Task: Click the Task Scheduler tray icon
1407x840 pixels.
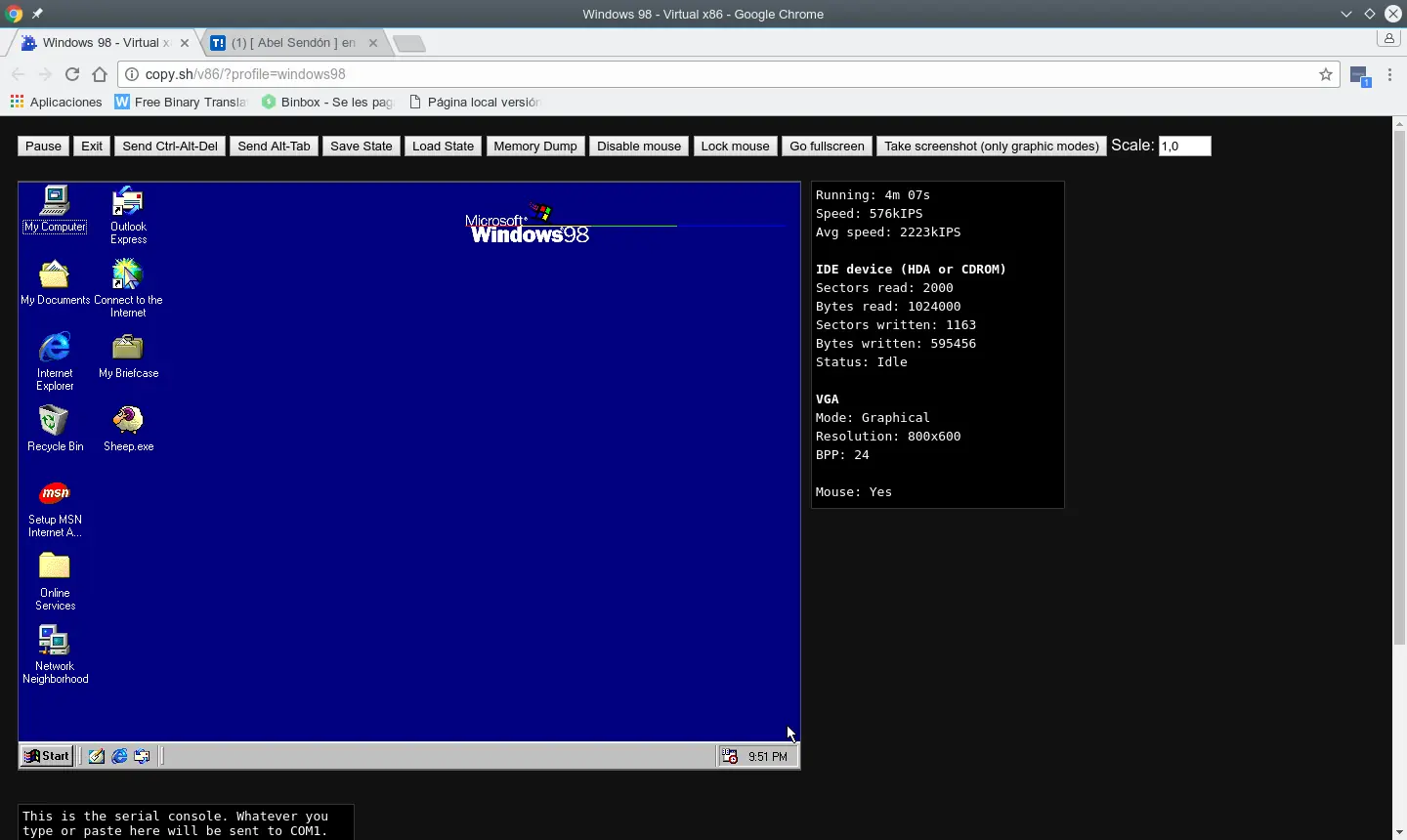Action: 730,756
